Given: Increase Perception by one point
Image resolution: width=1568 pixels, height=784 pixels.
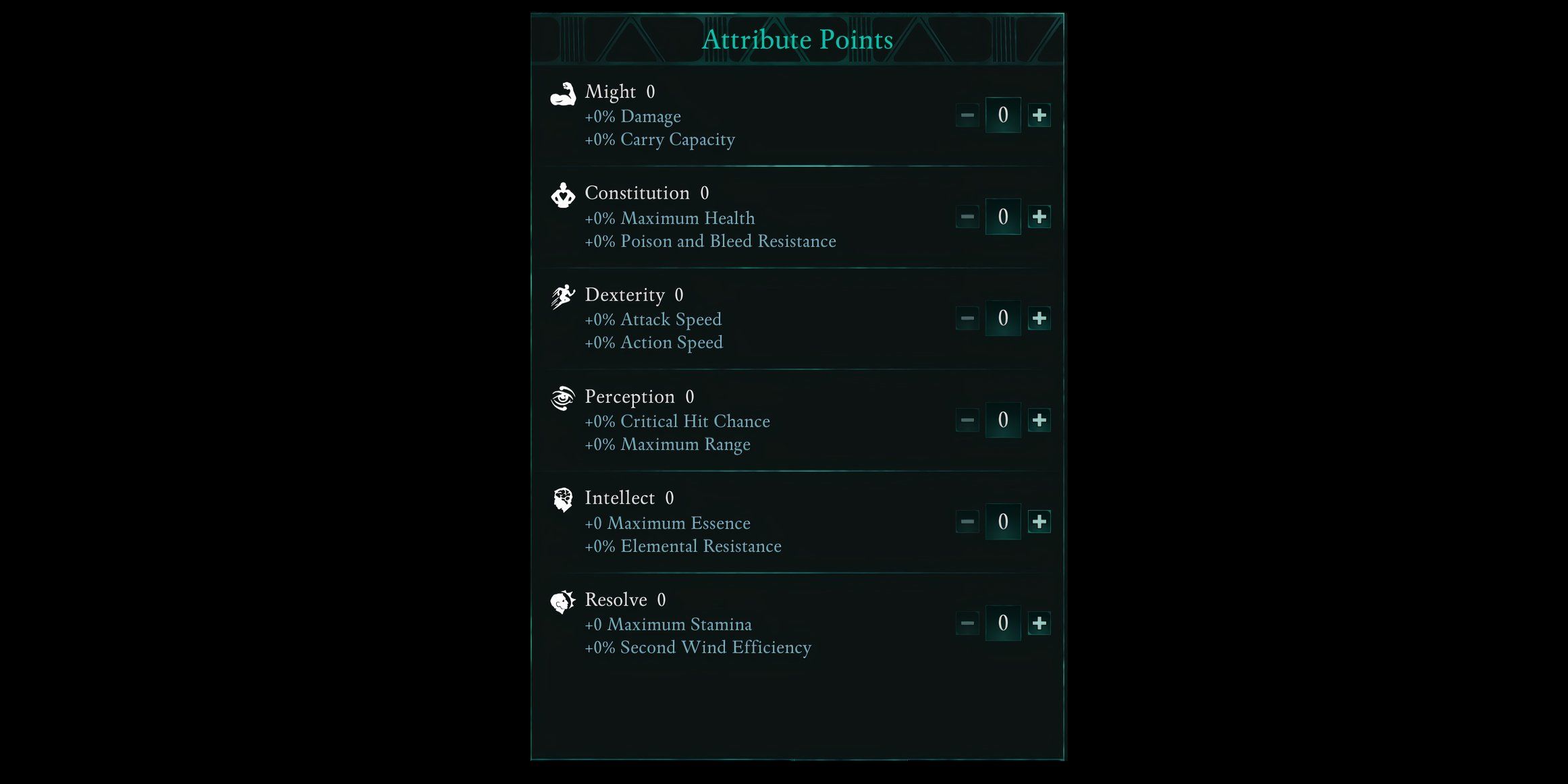Looking at the screenshot, I should pyautogui.click(x=1039, y=420).
